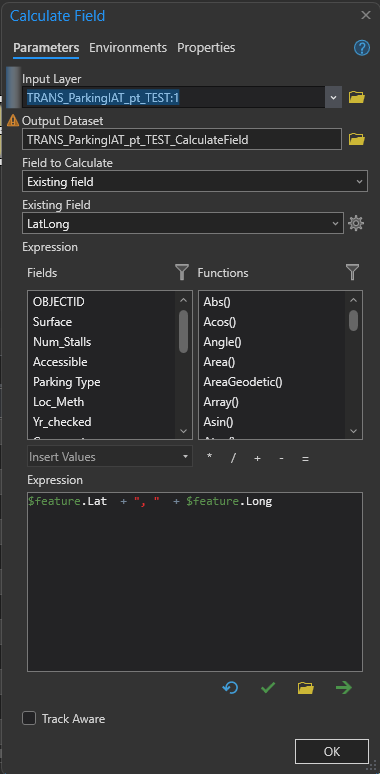Filter the Fields list with funnel icon
The height and width of the screenshot is (774, 380).
(182, 272)
